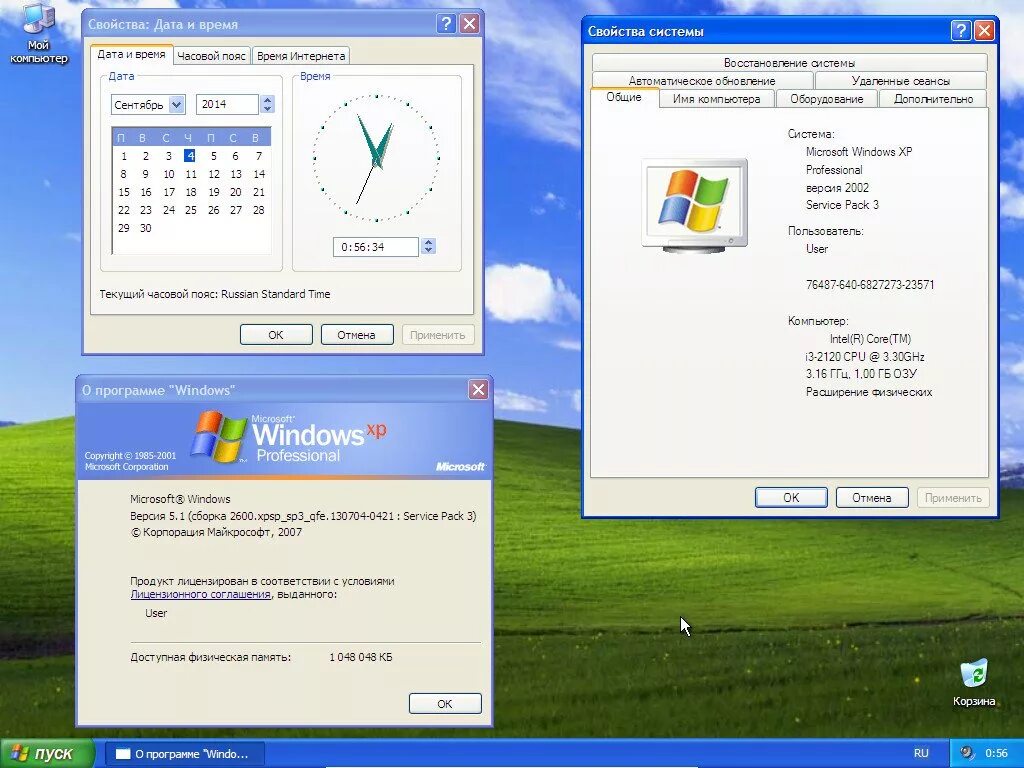Select the Общие tab in System Properties
Image resolution: width=1024 pixels, height=768 pixels.
pyautogui.click(x=624, y=97)
